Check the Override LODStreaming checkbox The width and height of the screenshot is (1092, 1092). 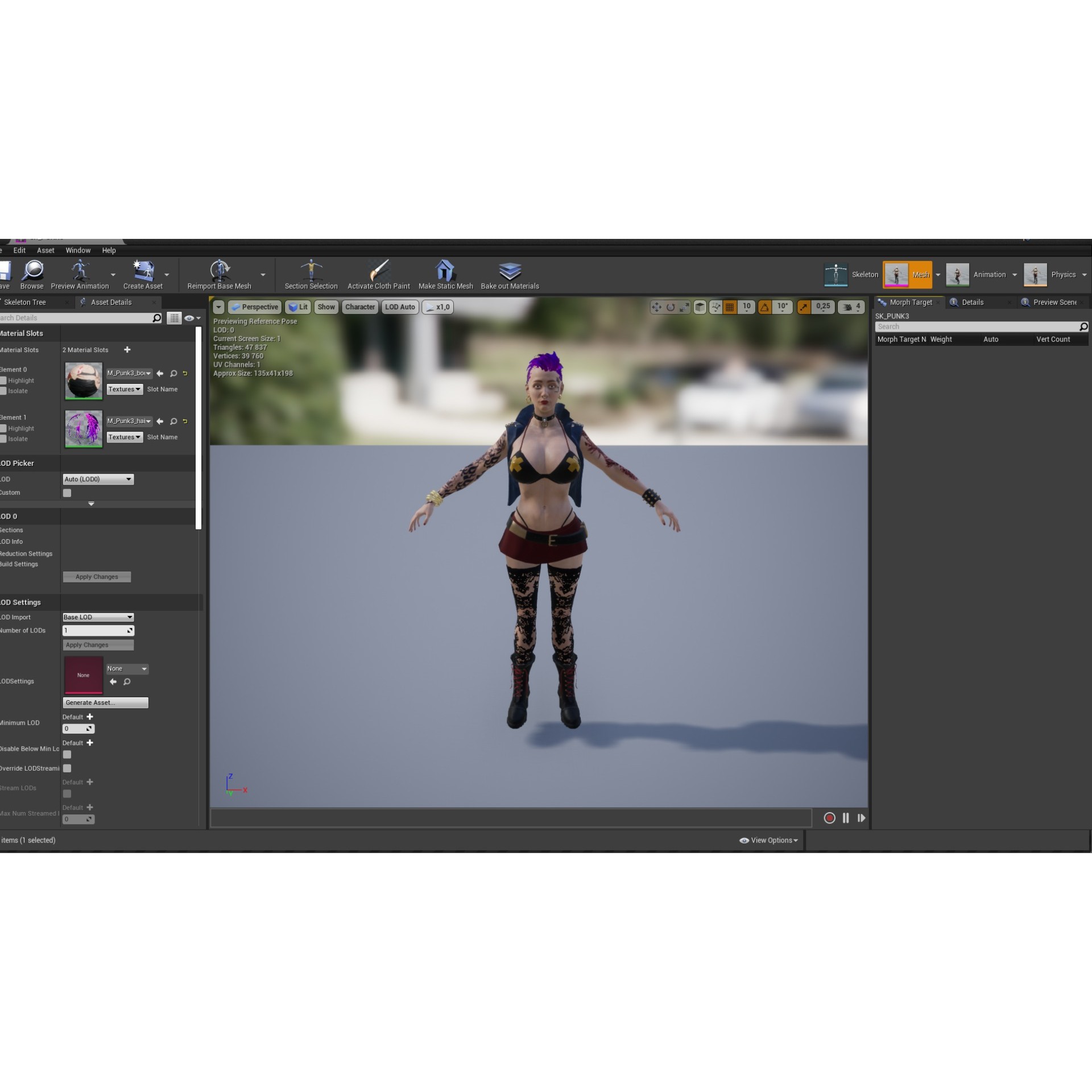pos(67,768)
